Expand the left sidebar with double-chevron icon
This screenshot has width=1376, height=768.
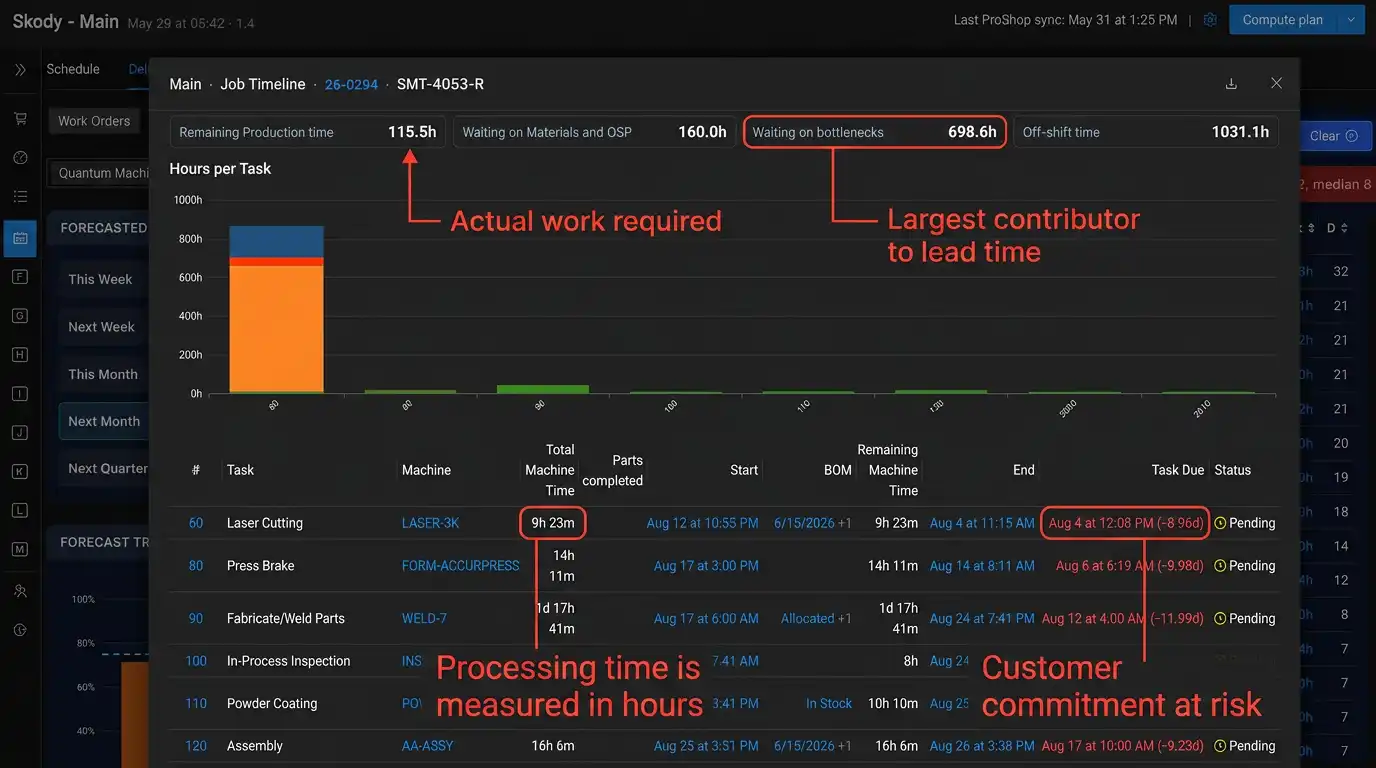pos(20,70)
